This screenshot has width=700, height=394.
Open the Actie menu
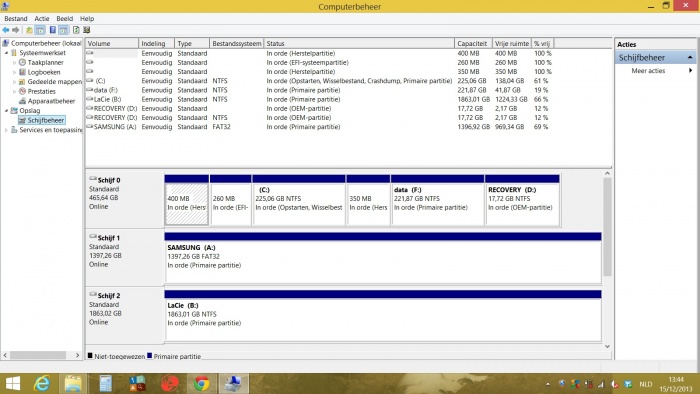[42, 19]
